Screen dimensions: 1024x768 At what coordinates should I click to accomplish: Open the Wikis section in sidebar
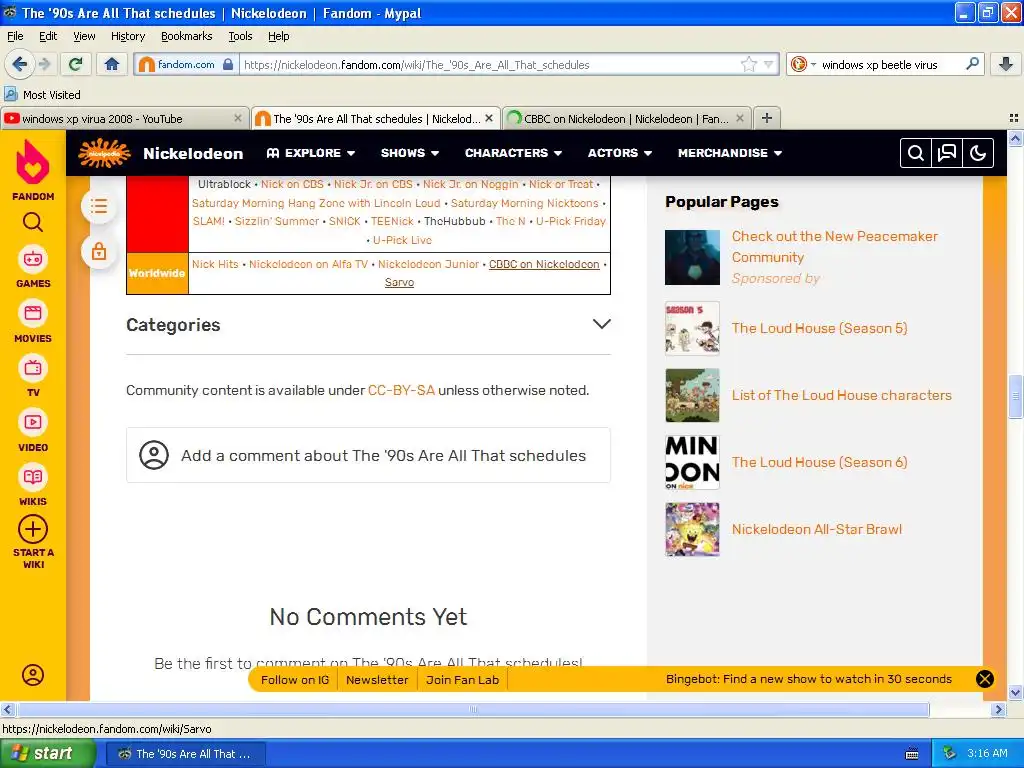coord(33,485)
